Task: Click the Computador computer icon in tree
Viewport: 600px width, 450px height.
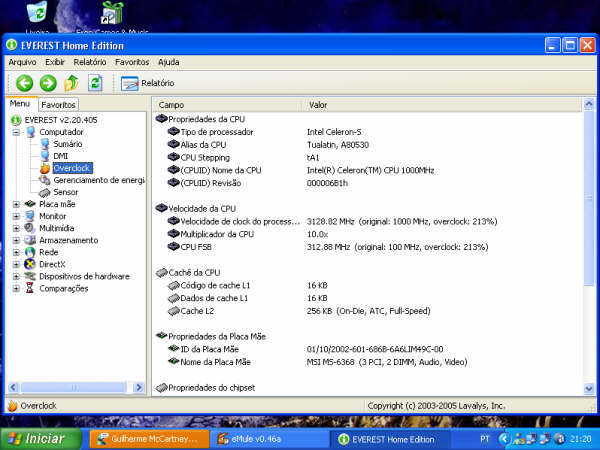Action: (x=31, y=132)
